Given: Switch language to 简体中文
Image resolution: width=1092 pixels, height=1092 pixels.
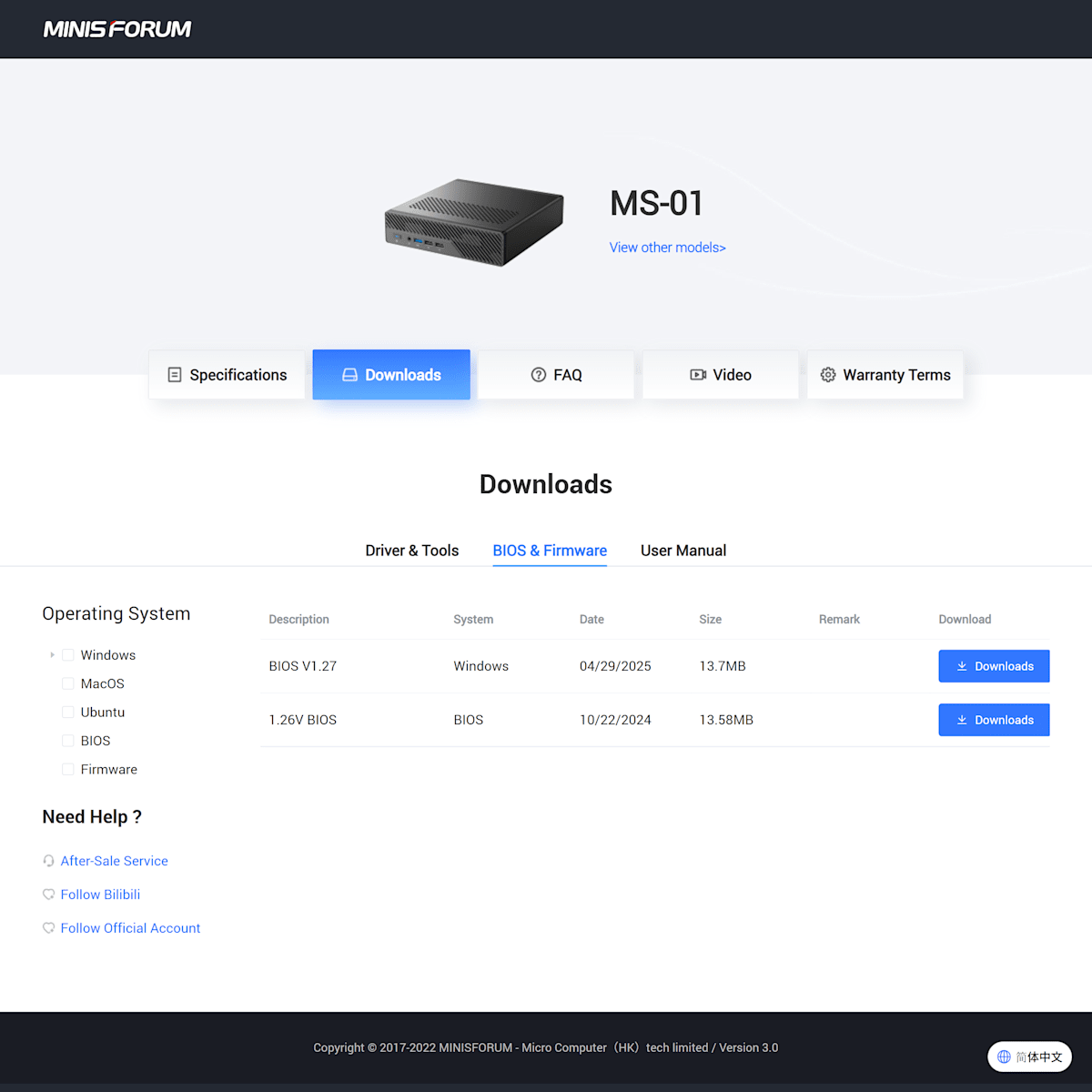Looking at the screenshot, I should (1030, 1057).
